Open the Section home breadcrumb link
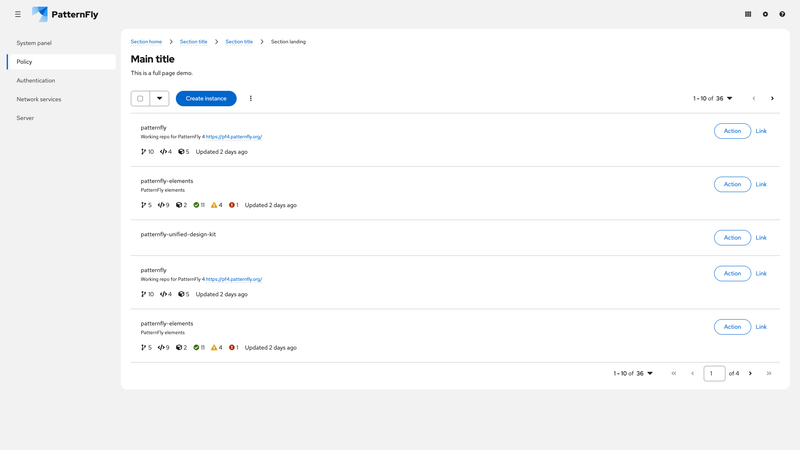The image size is (800, 450). [x=146, y=42]
